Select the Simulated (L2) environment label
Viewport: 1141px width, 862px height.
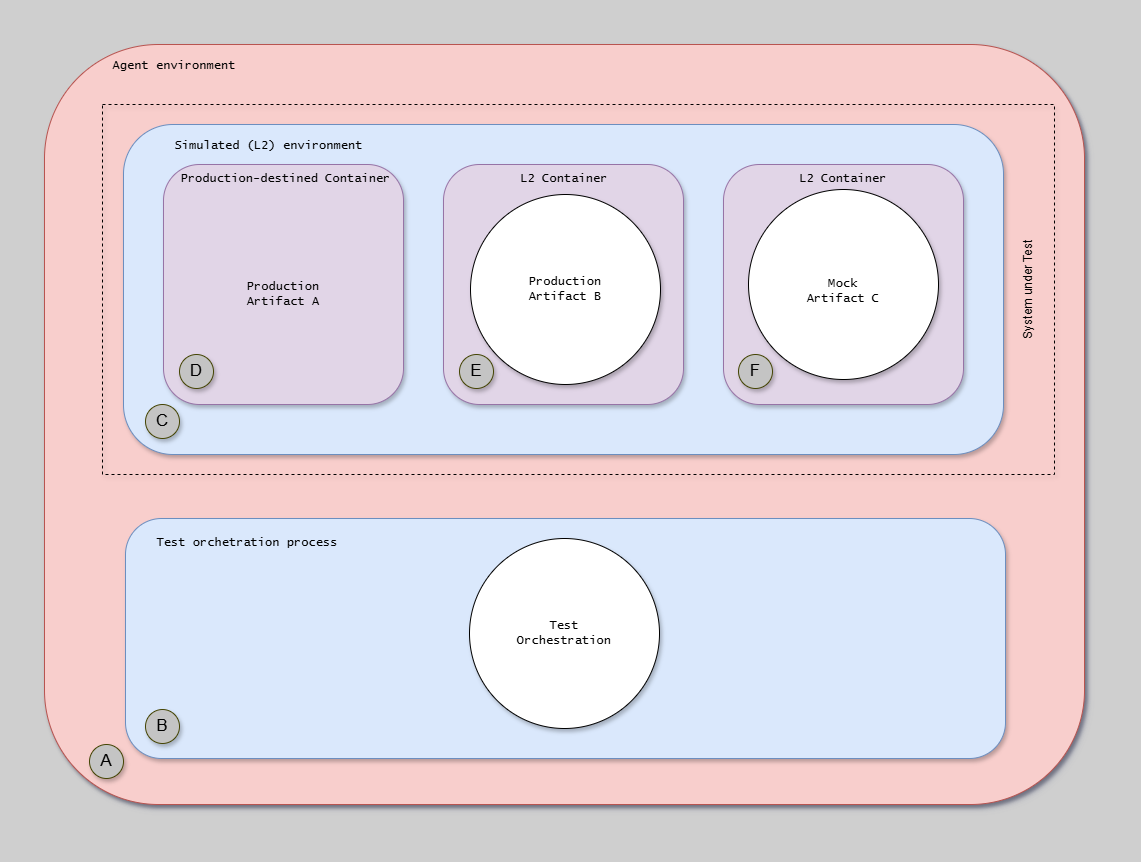(x=268, y=144)
